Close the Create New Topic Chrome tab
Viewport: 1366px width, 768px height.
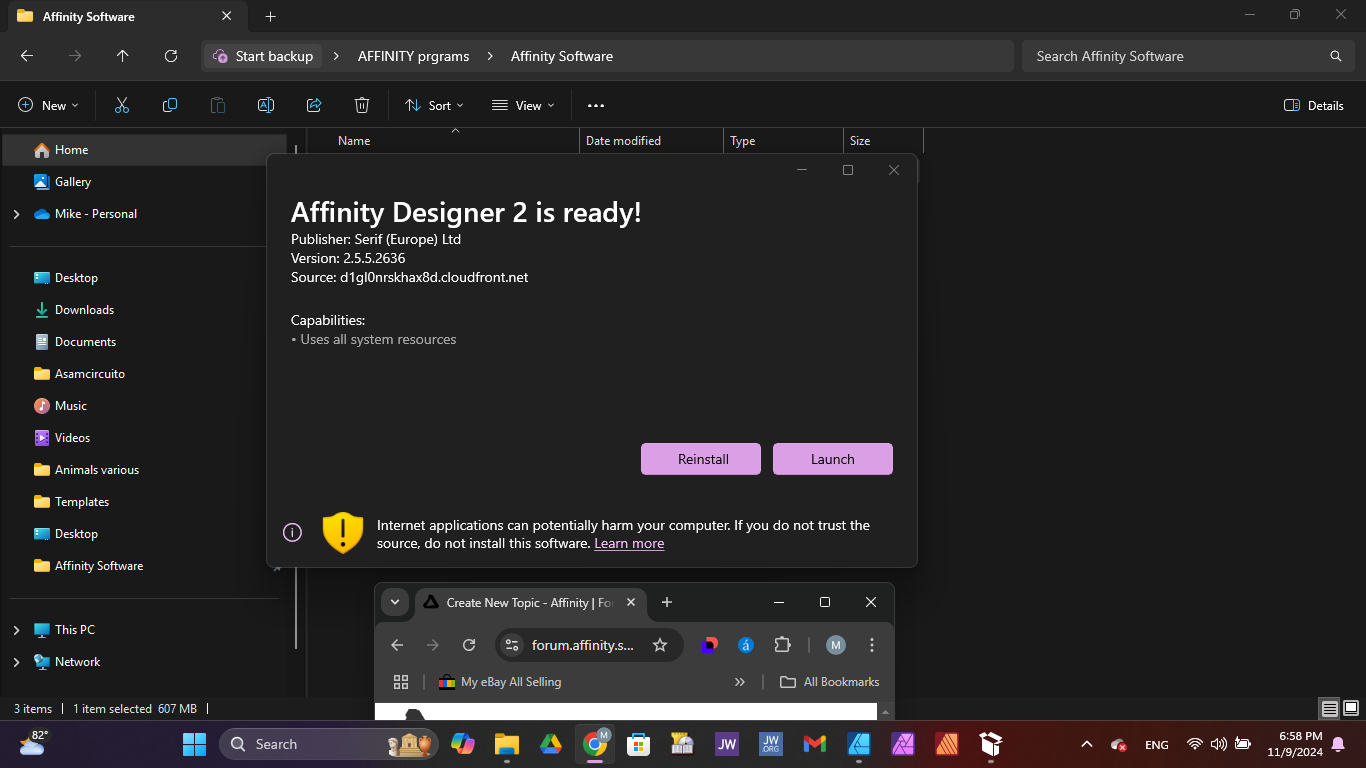(631, 602)
